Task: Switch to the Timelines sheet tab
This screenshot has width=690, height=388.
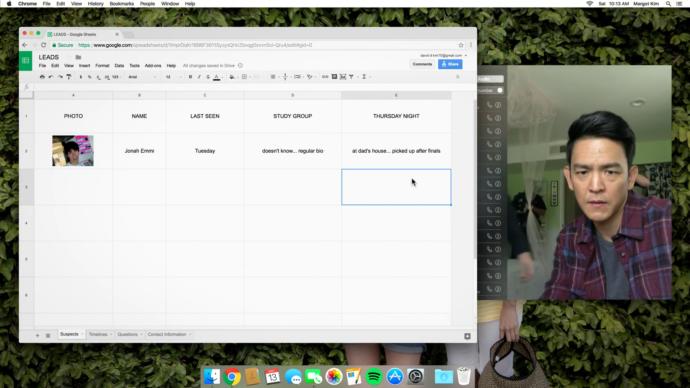Action: pos(100,334)
